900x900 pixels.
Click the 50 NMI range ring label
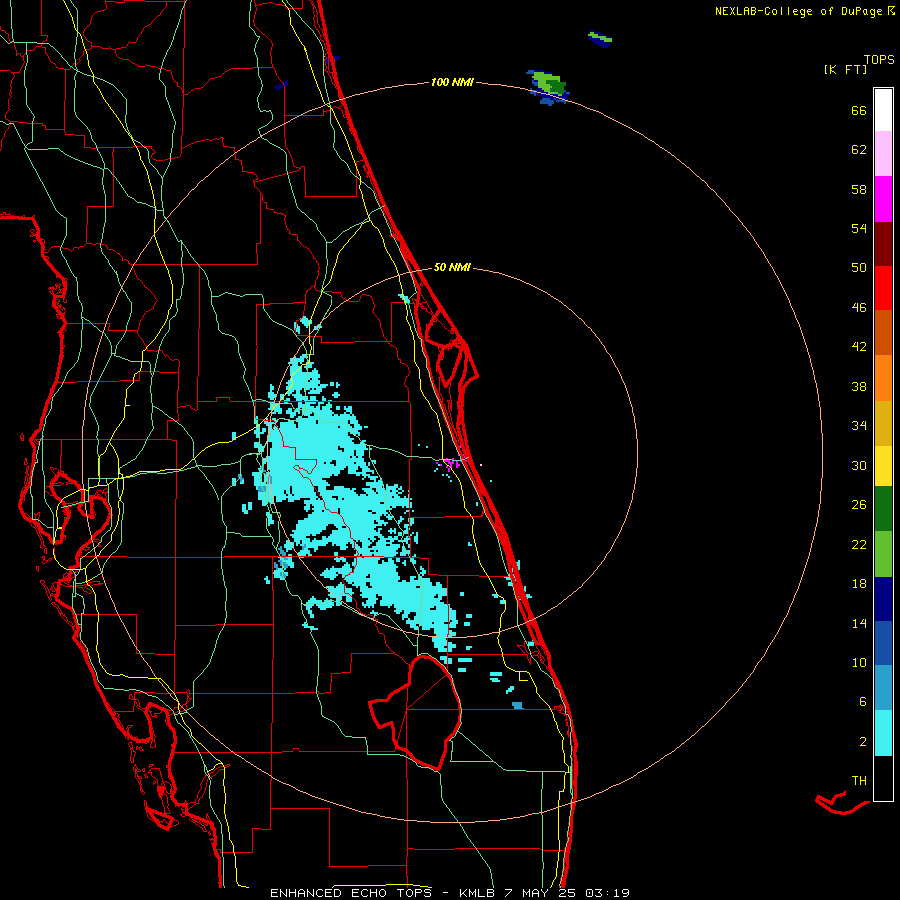click(x=452, y=267)
